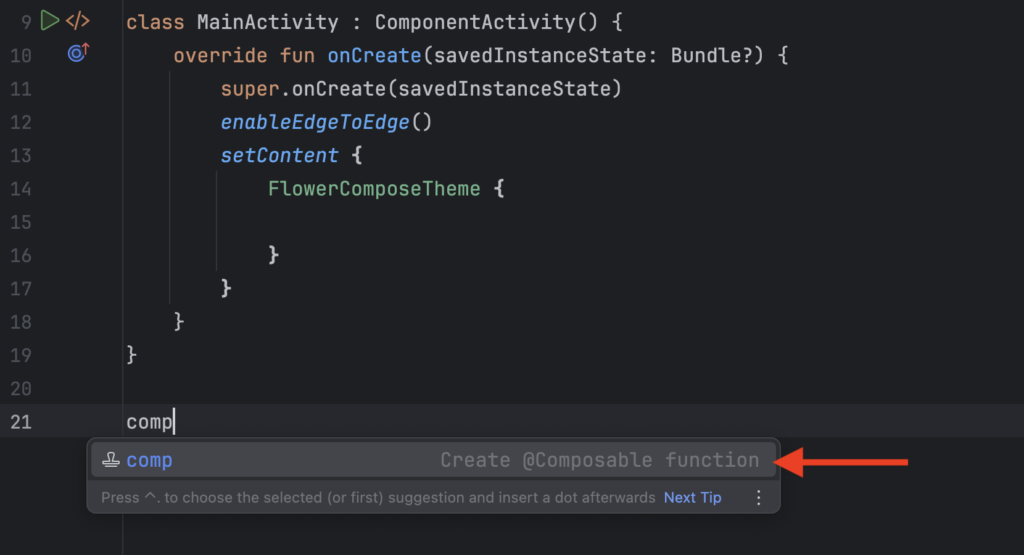Click the enableEdgeToEdge function call
The width and height of the screenshot is (1024, 555).
pyautogui.click(x=315, y=122)
